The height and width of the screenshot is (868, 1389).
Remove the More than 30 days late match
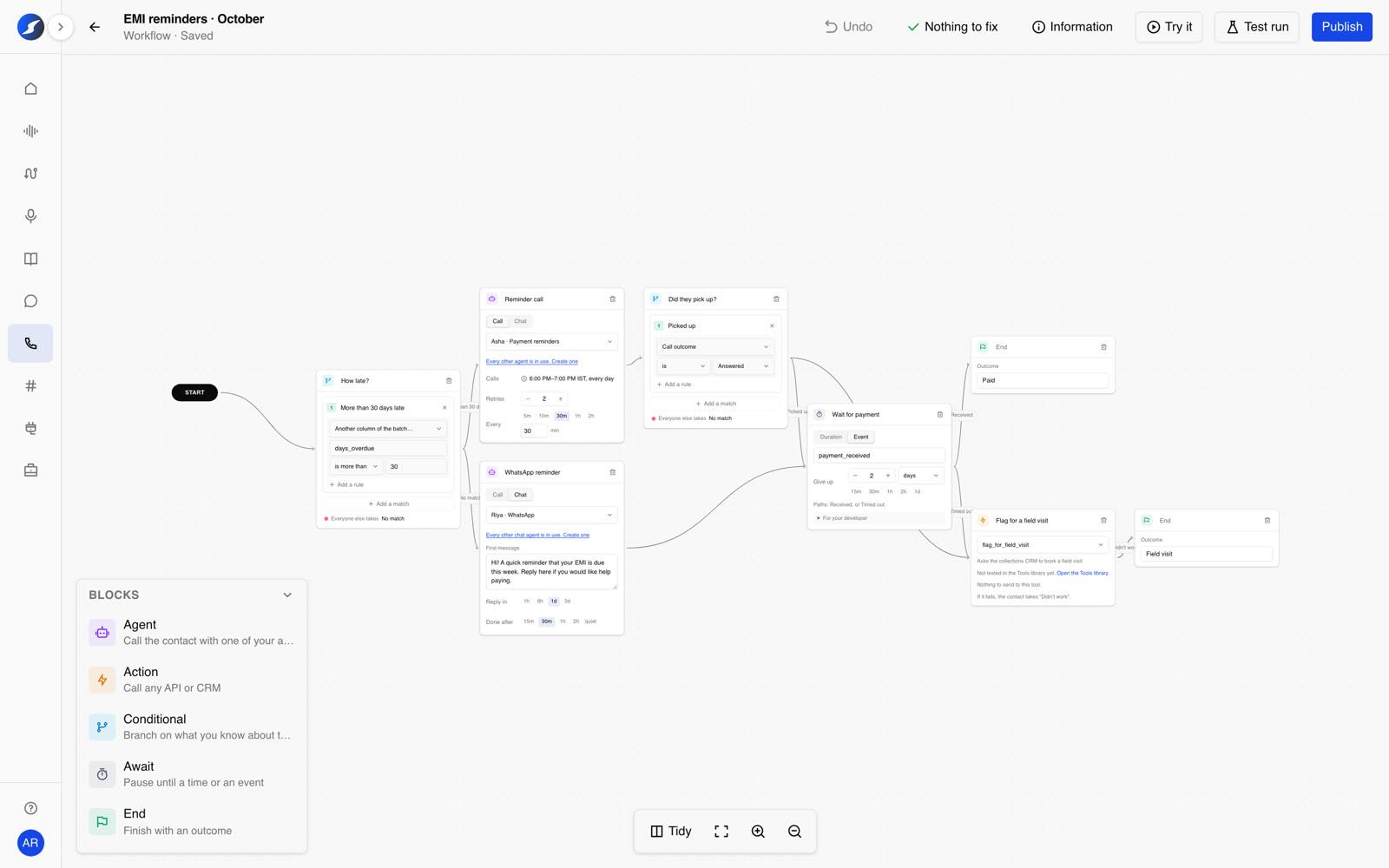click(x=444, y=407)
